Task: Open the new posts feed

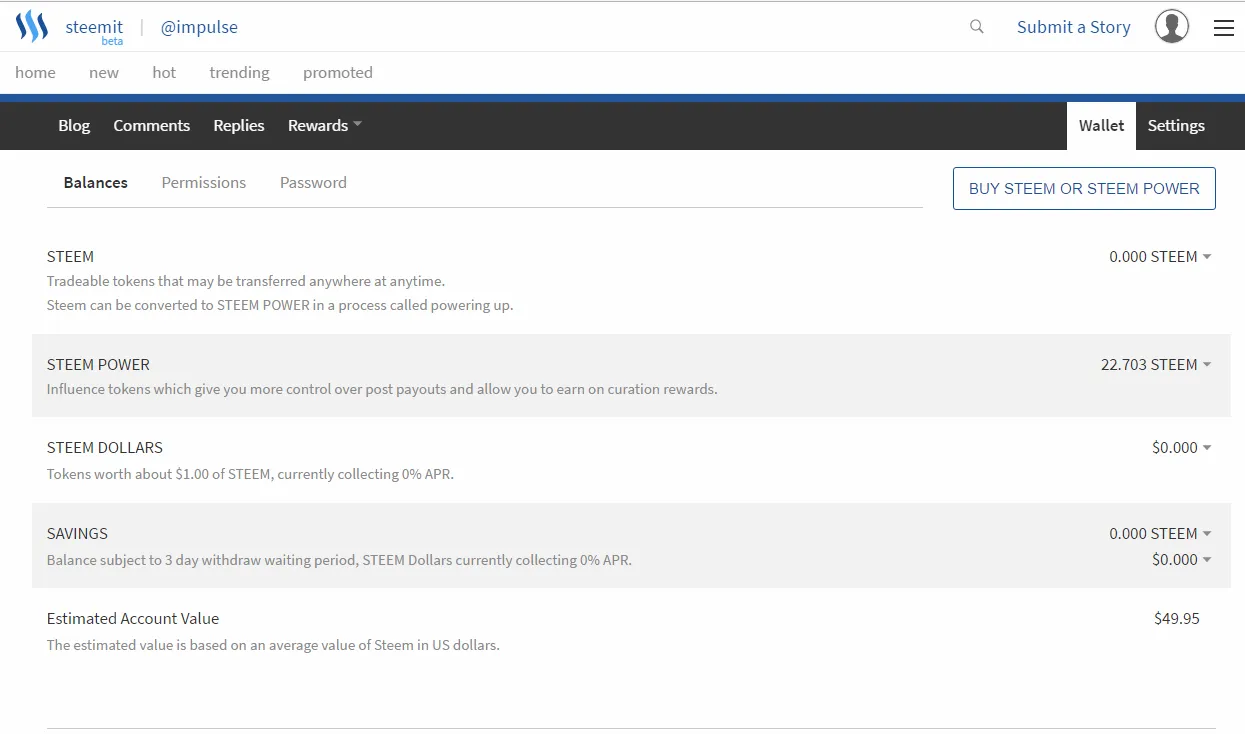Action: (x=104, y=72)
